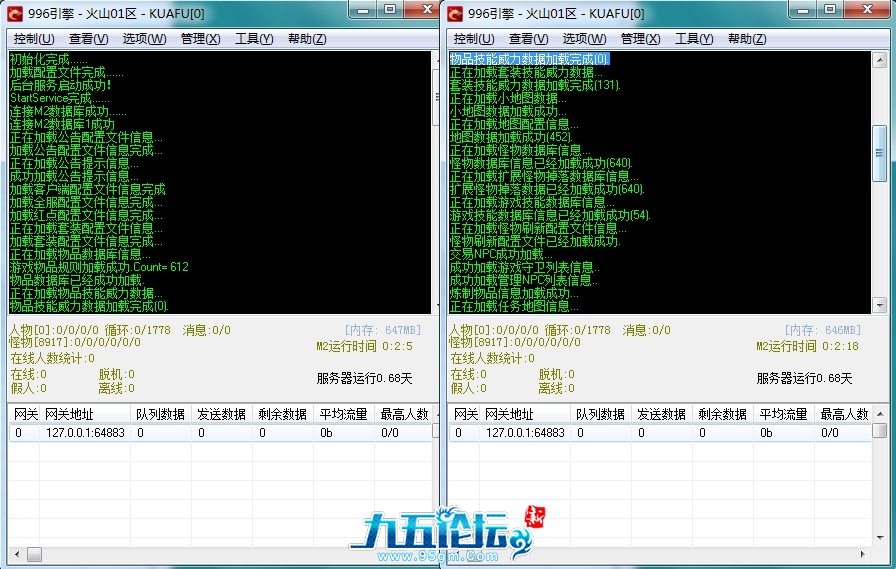Maximize the left 996引擎 window

pos(390,10)
